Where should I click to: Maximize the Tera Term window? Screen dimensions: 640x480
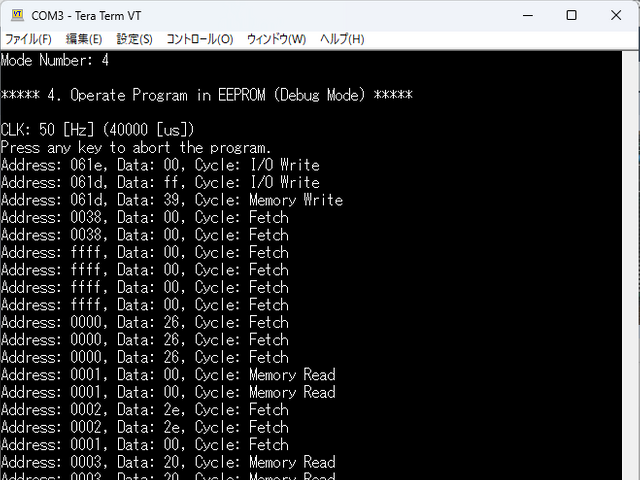[571, 15]
